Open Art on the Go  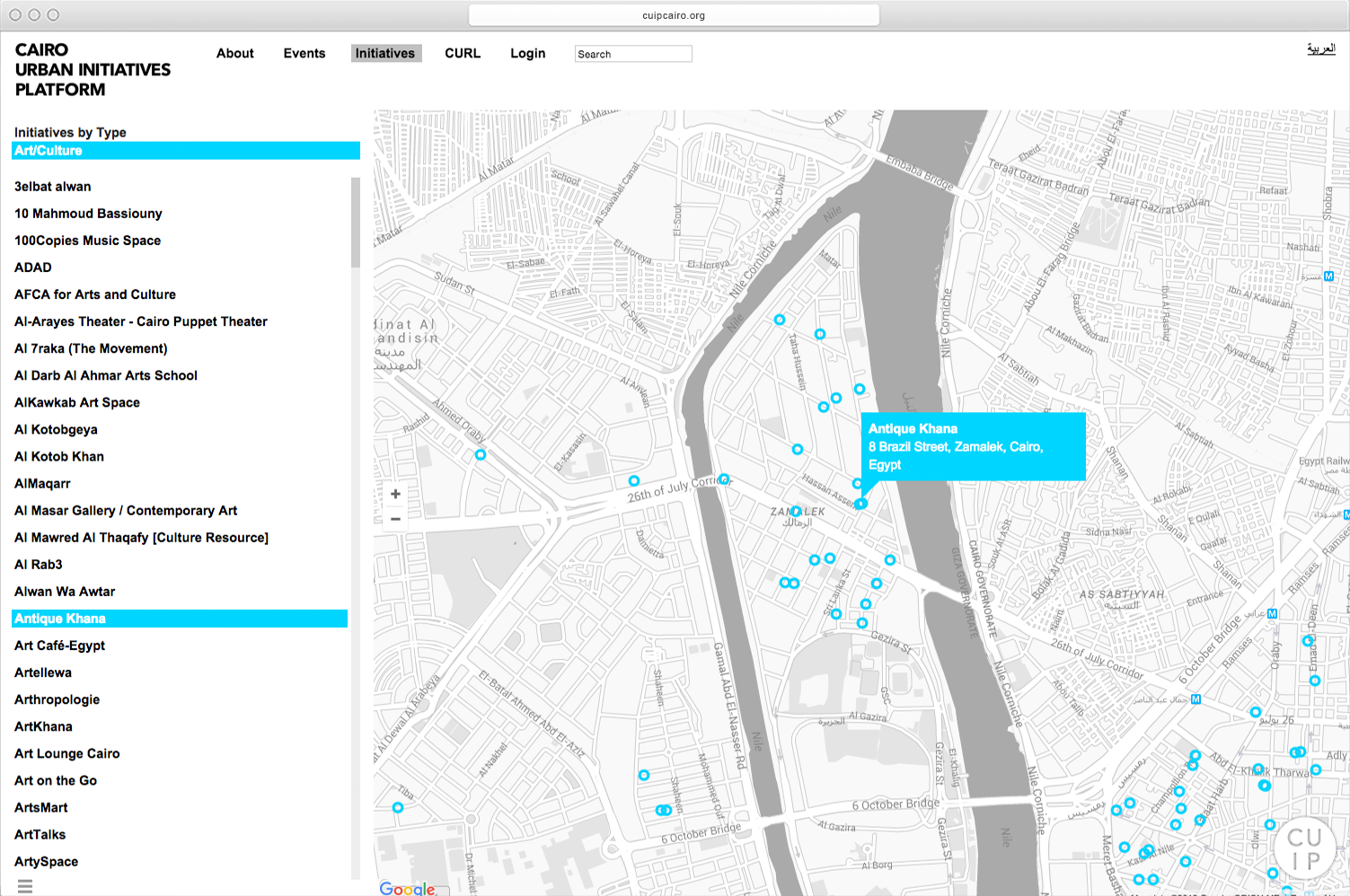tap(56, 780)
